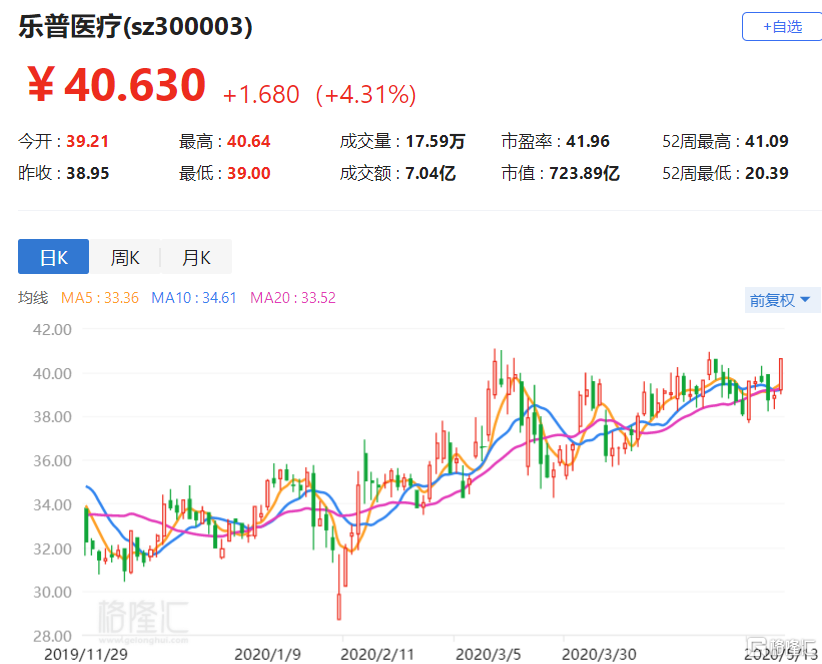This screenshot has width=822, height=664.
Task: Click the day high value 40.64
Action: pyautogui.click(x=248, y=141)
